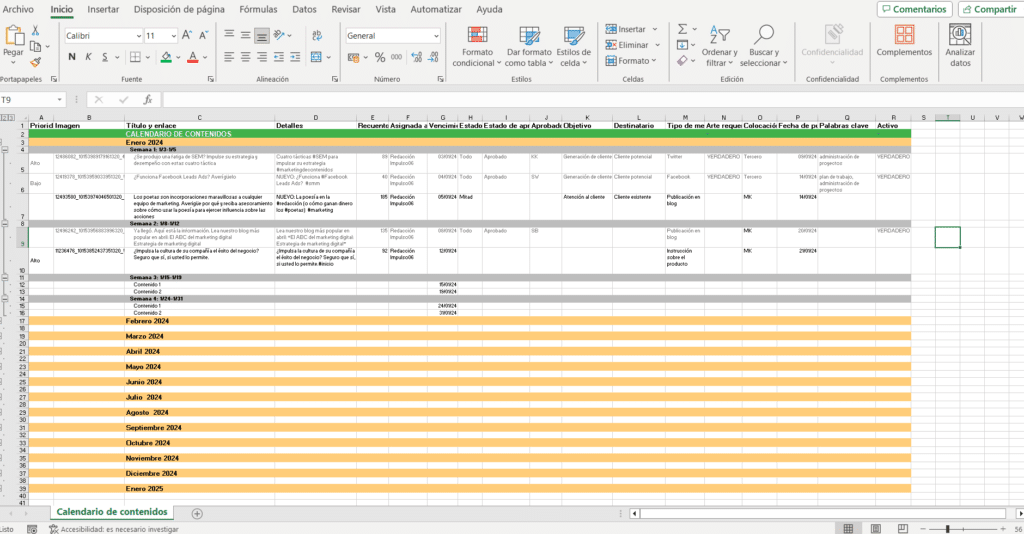Apply the thousands separator 000 style
Image resolution: width=1024 pixels, height=534 pixels.
(396, 57)
